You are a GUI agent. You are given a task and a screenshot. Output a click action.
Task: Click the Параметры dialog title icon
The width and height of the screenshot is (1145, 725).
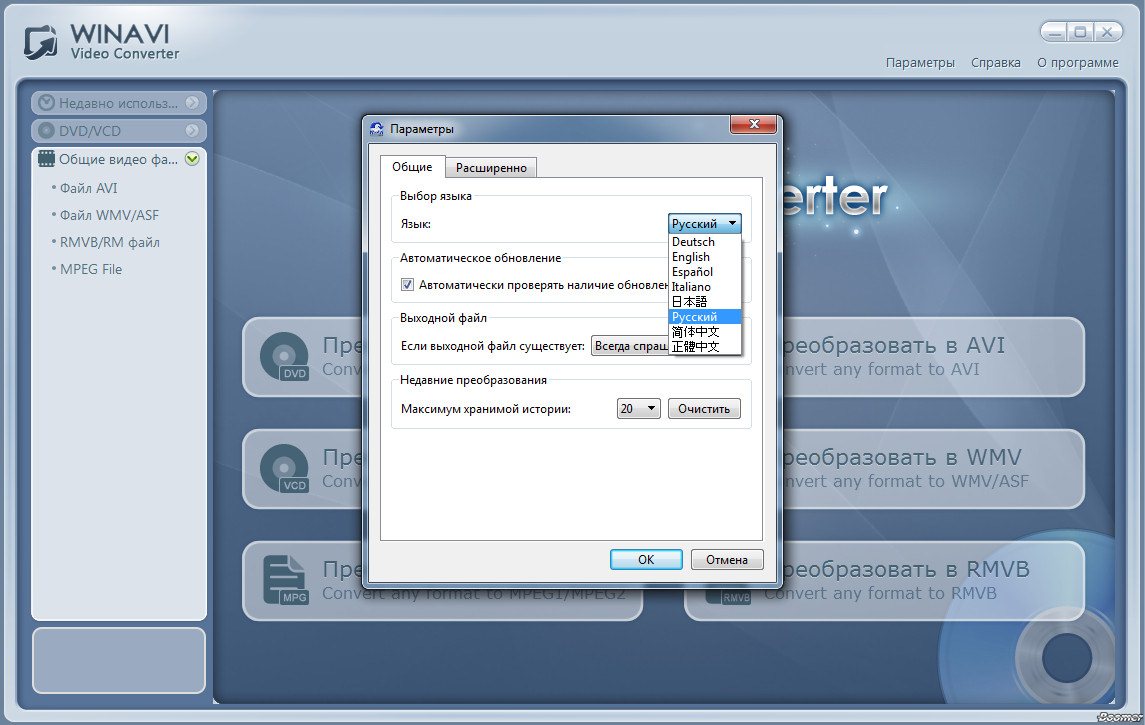pos(376,129)
